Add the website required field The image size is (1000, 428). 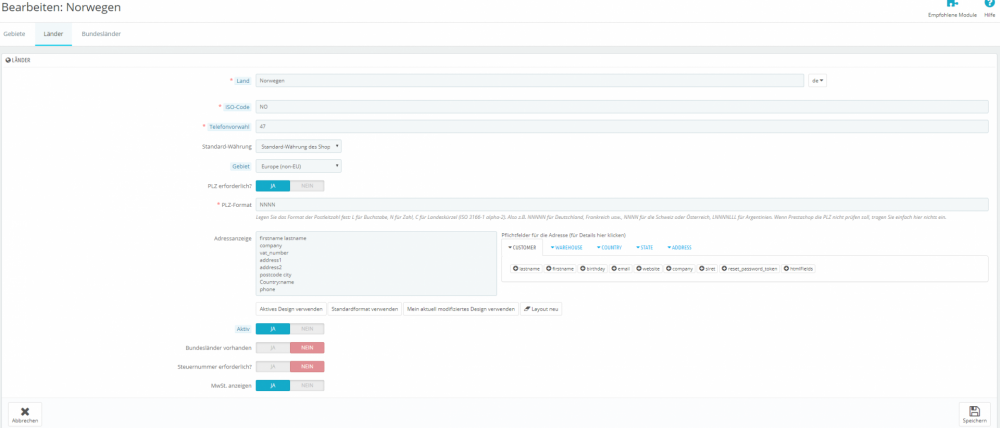tap(648, 269)
